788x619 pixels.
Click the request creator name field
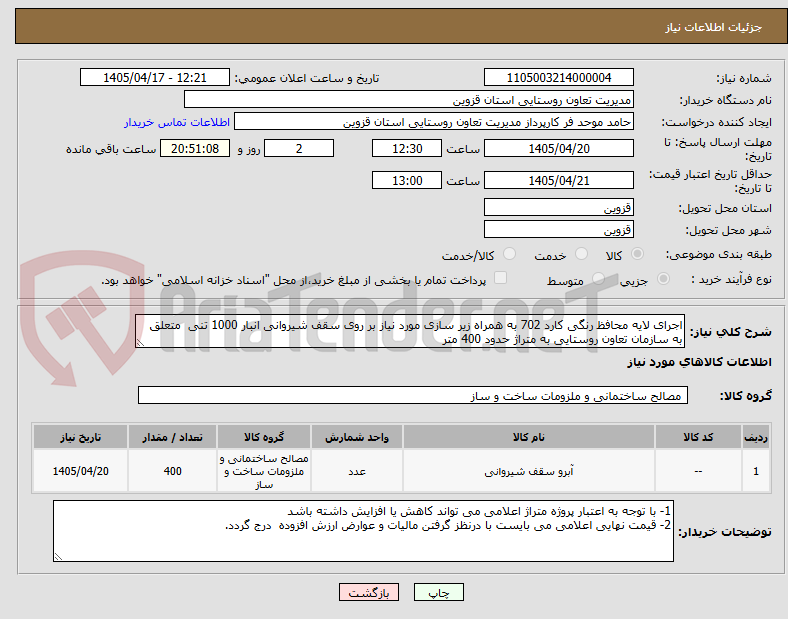coord(434,122)
